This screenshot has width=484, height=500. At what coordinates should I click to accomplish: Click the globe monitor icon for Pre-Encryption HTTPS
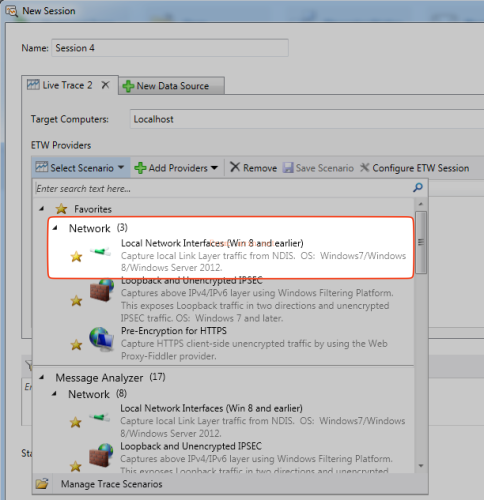[x=101, y=339]
